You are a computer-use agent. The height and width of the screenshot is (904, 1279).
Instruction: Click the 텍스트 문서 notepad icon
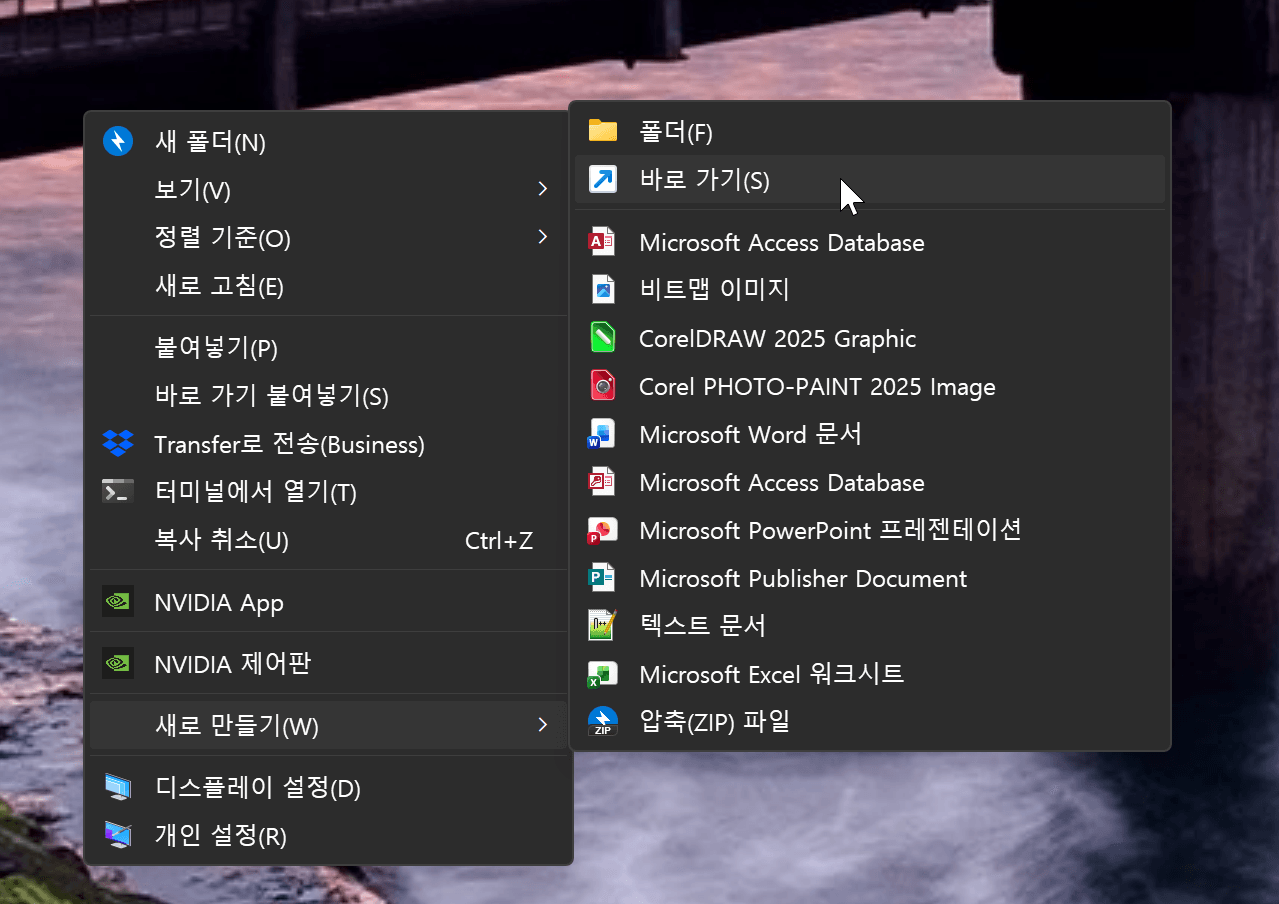(603, 625)
